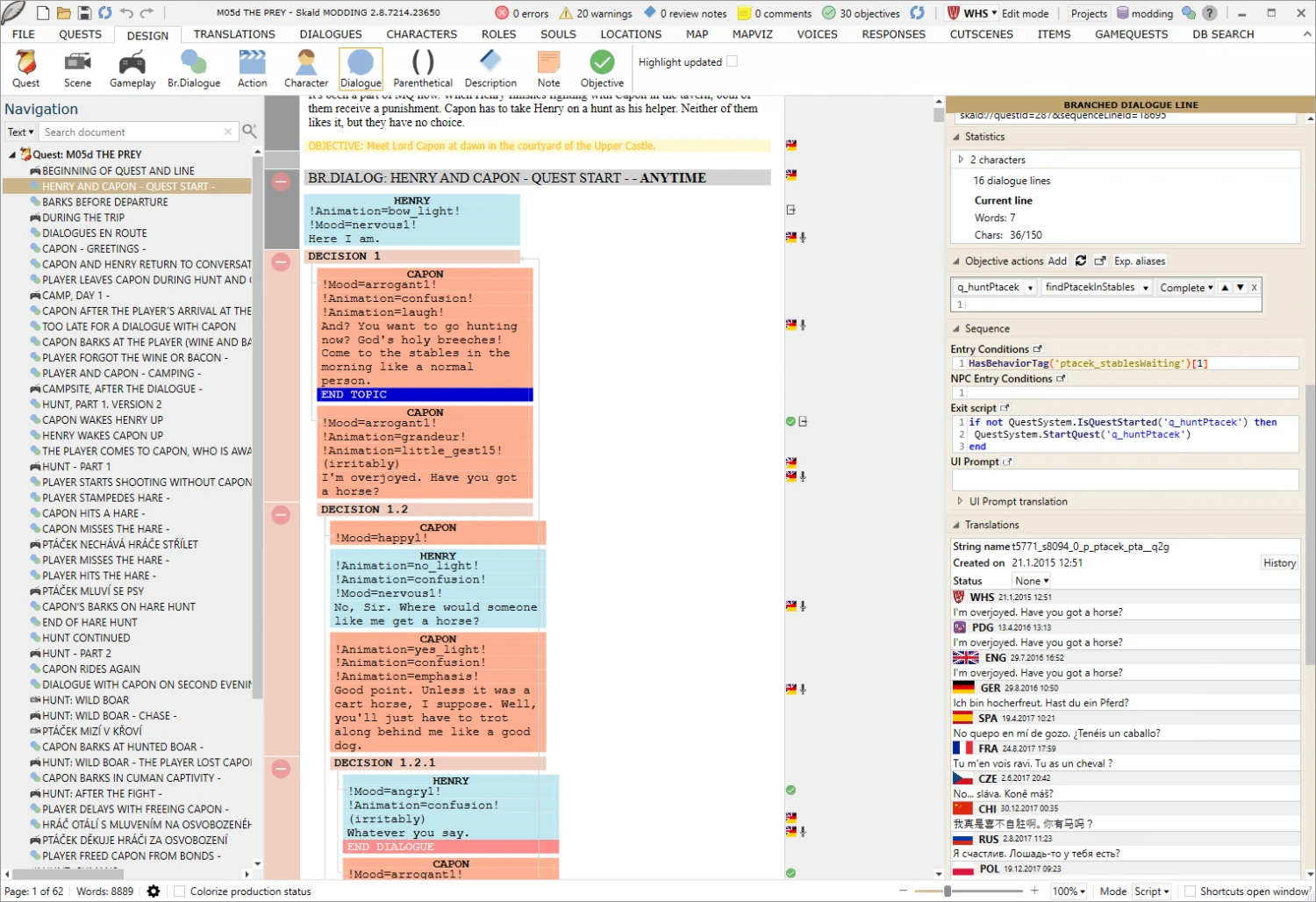Refresh objective actions list
This screenshot has width=1316, height=902.
pyautogui.click(x=1081, y=261)
